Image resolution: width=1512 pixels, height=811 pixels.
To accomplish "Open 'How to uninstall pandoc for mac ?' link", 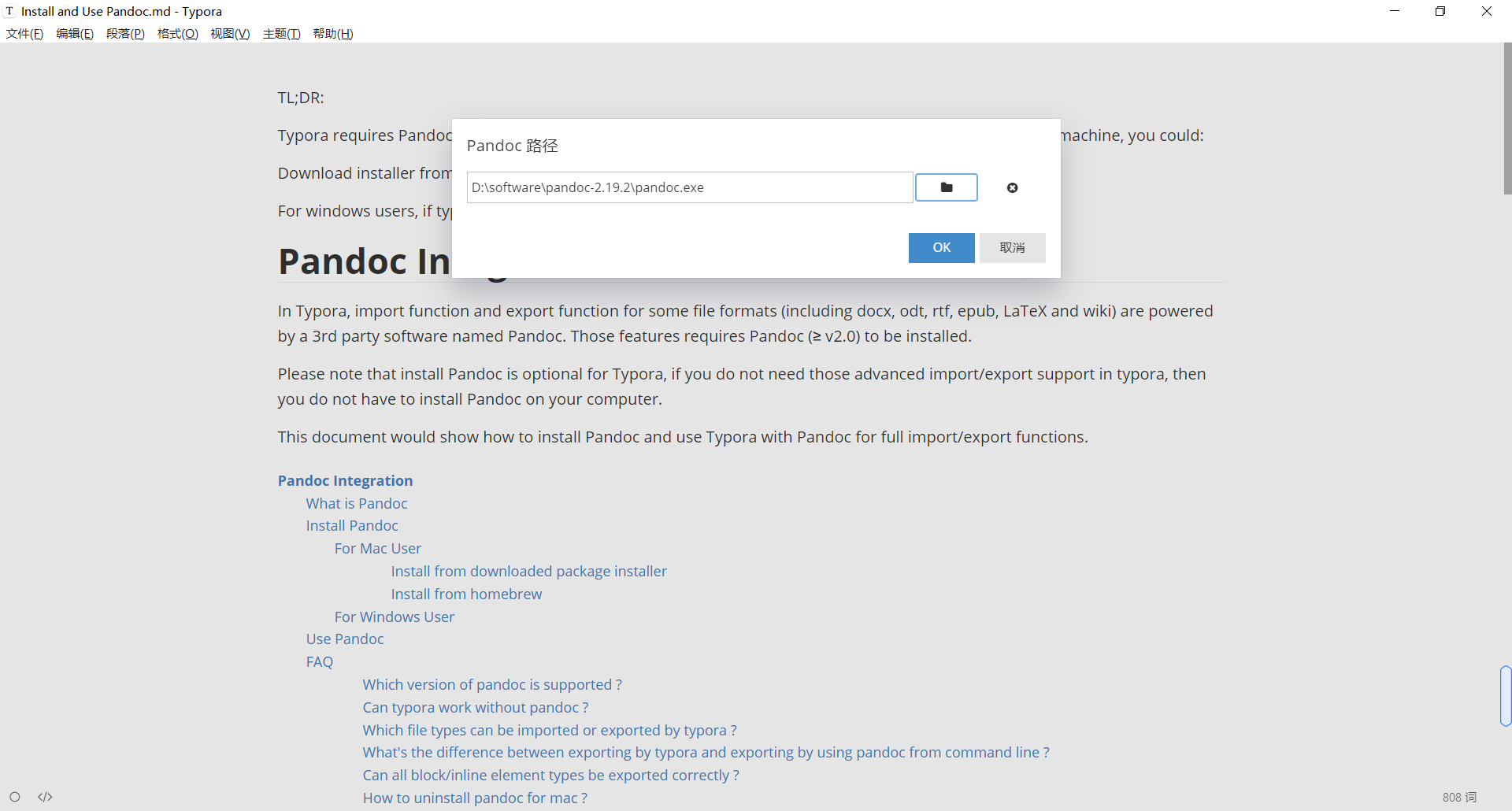I will [x=475, y=798].
